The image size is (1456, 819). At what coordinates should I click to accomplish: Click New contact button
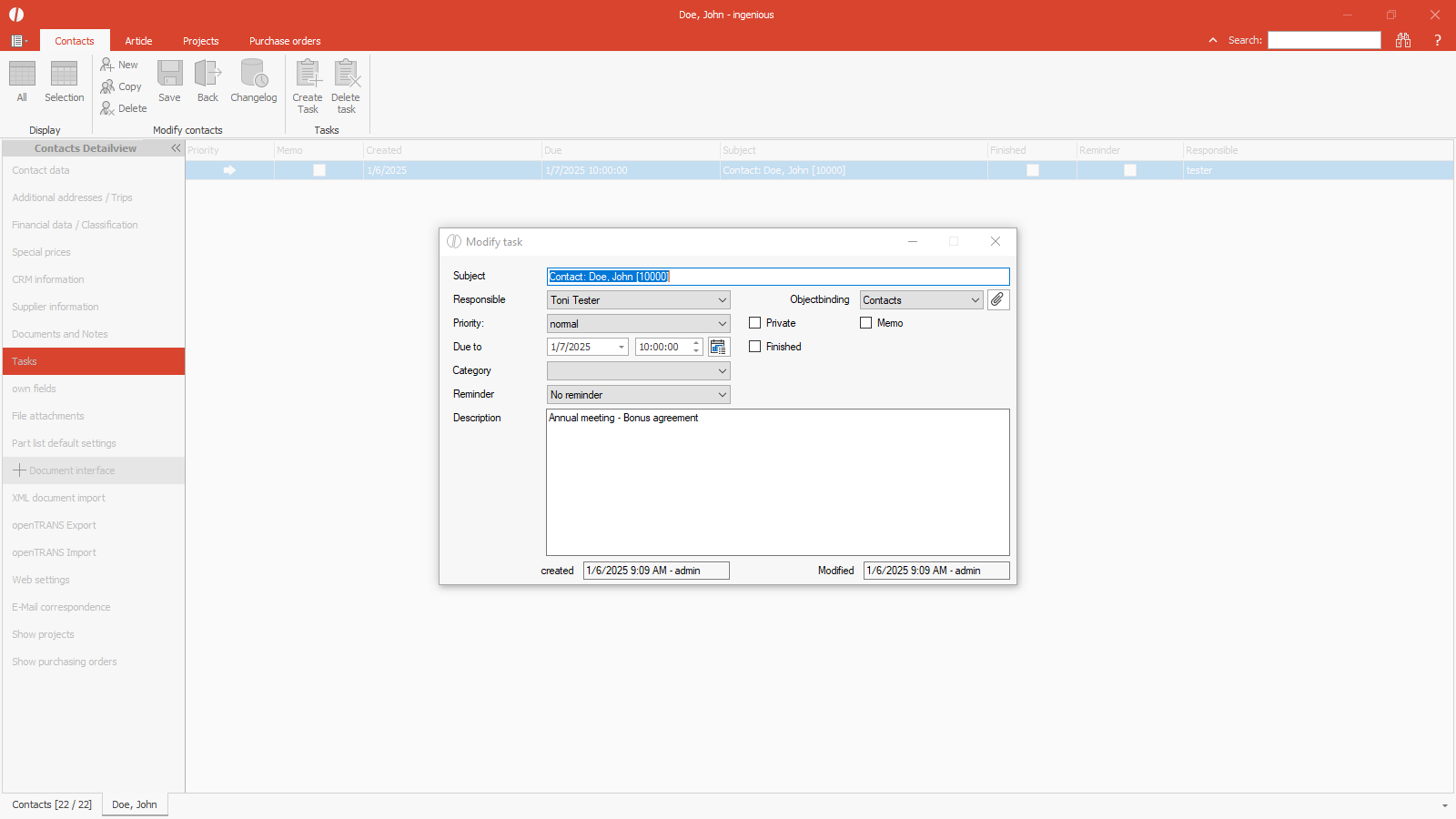click(x=119, y=65)
